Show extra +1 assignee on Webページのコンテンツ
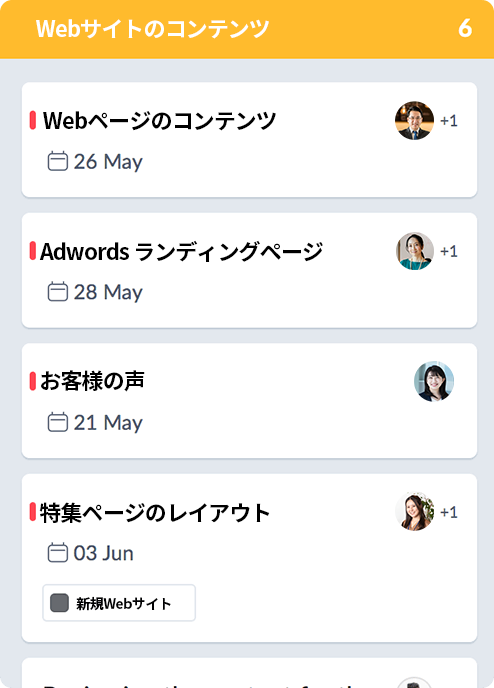This screenshot has width=494, height=688. 449,121
